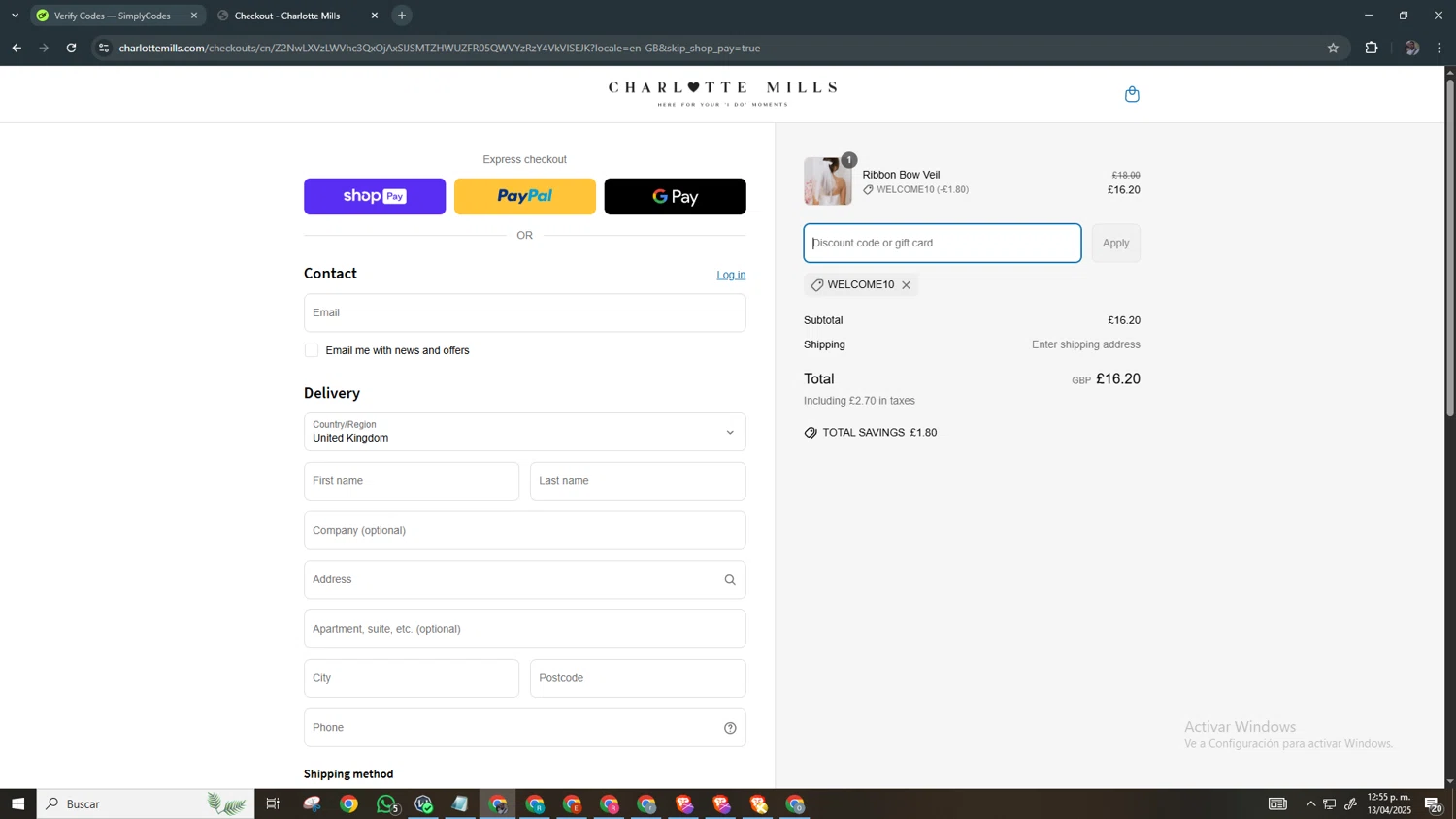Click the struck-through price £18.00
The height and width of the screenshot is (819, 1456).
coord(1126,176)
